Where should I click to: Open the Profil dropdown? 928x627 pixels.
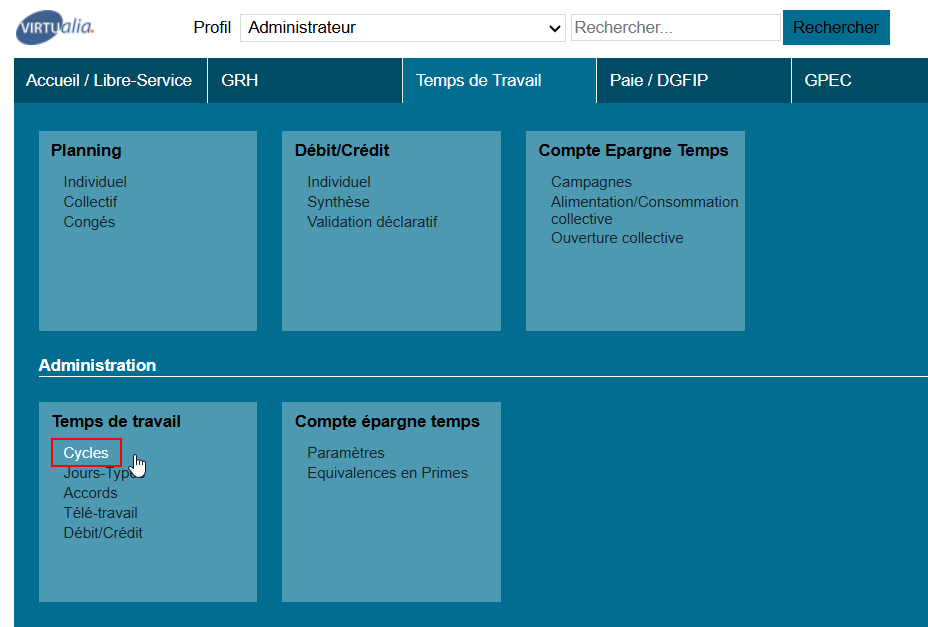point(403,28)
